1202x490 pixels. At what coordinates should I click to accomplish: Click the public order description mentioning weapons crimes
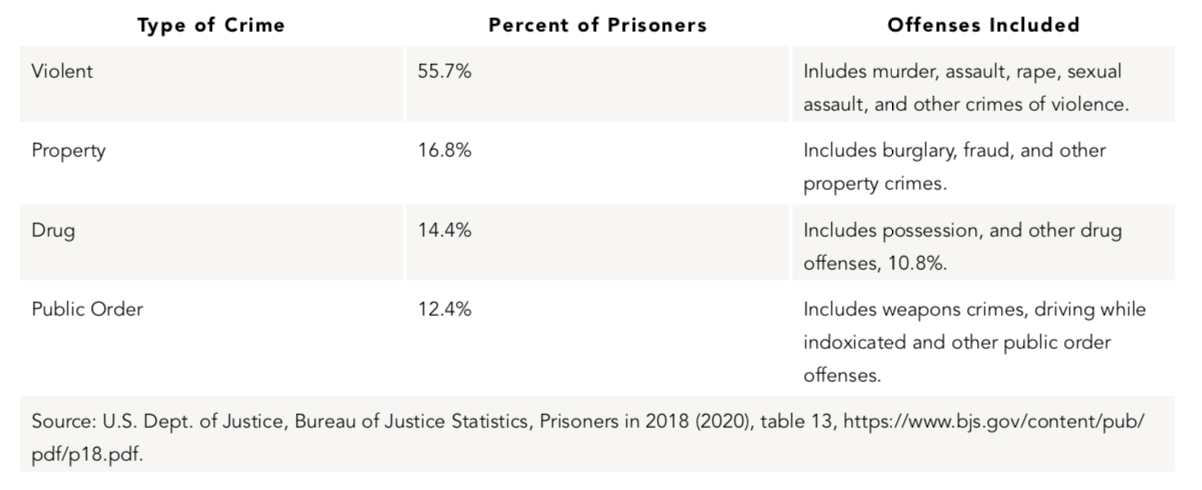tap(974, 342)
